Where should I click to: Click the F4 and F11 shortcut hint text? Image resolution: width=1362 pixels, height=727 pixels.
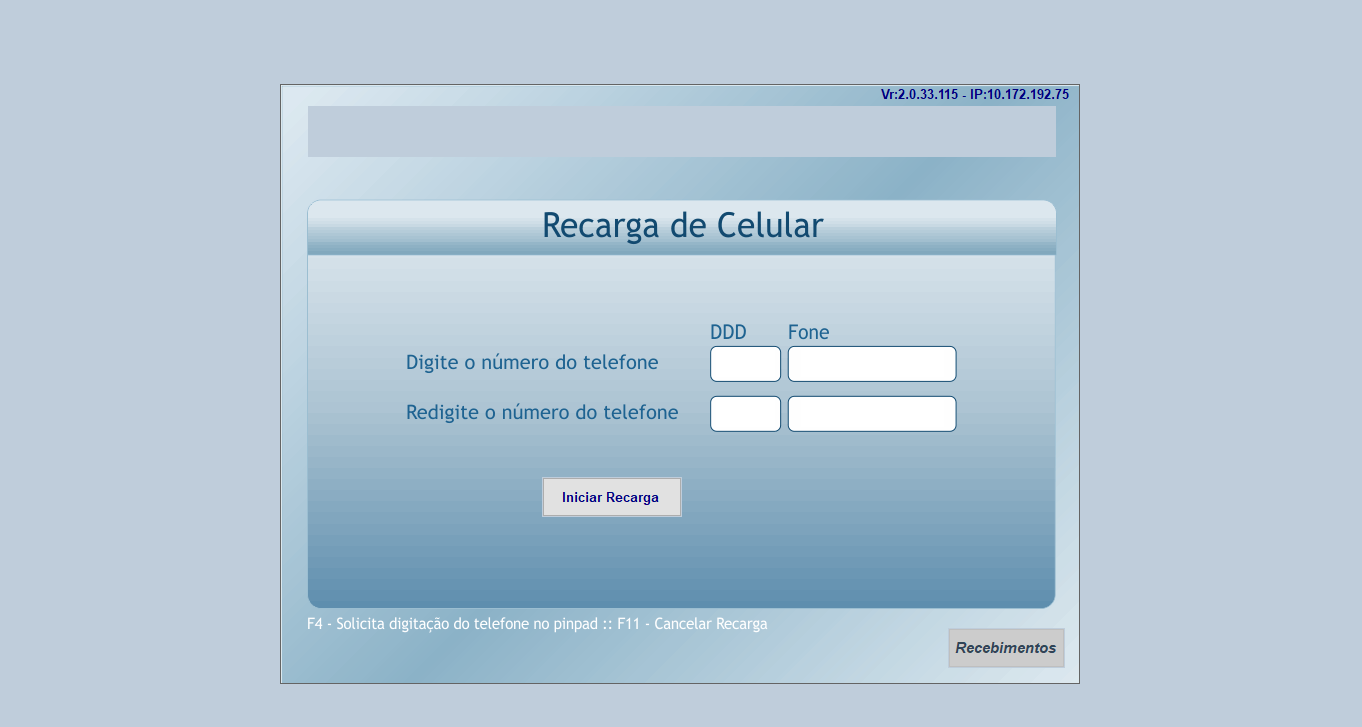pyautogui.click(x=537, y=624)
